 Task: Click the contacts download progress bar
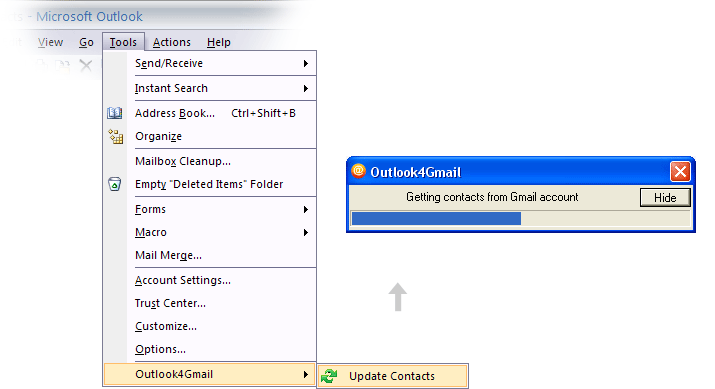pyautogui.click(x=521, y=218)
